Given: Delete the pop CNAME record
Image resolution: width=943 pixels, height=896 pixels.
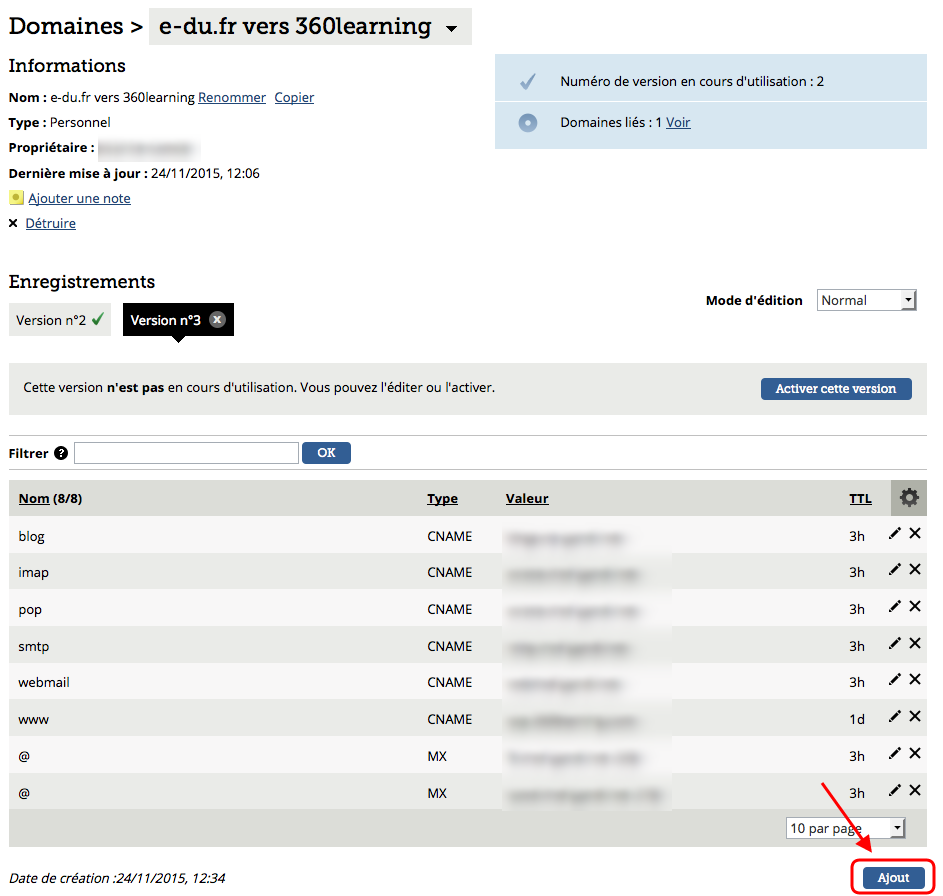Looking at the screenshot, I should point(915,607).
